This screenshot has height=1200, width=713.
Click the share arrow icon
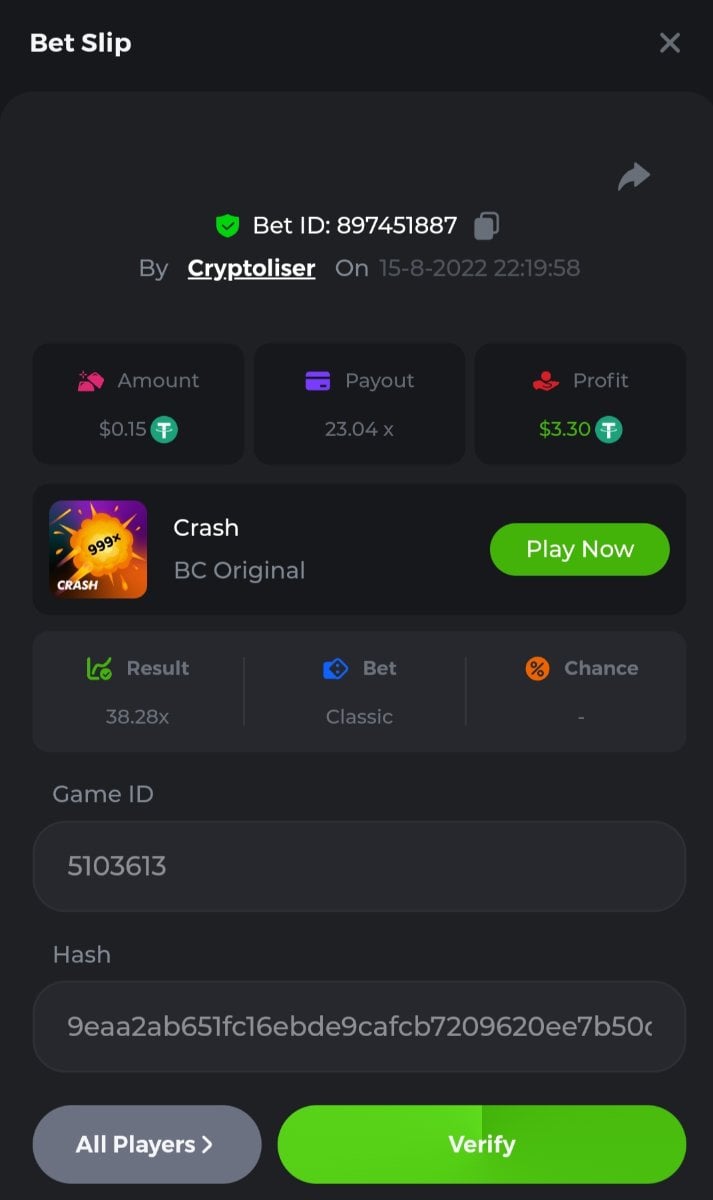[x=633, y=177]
